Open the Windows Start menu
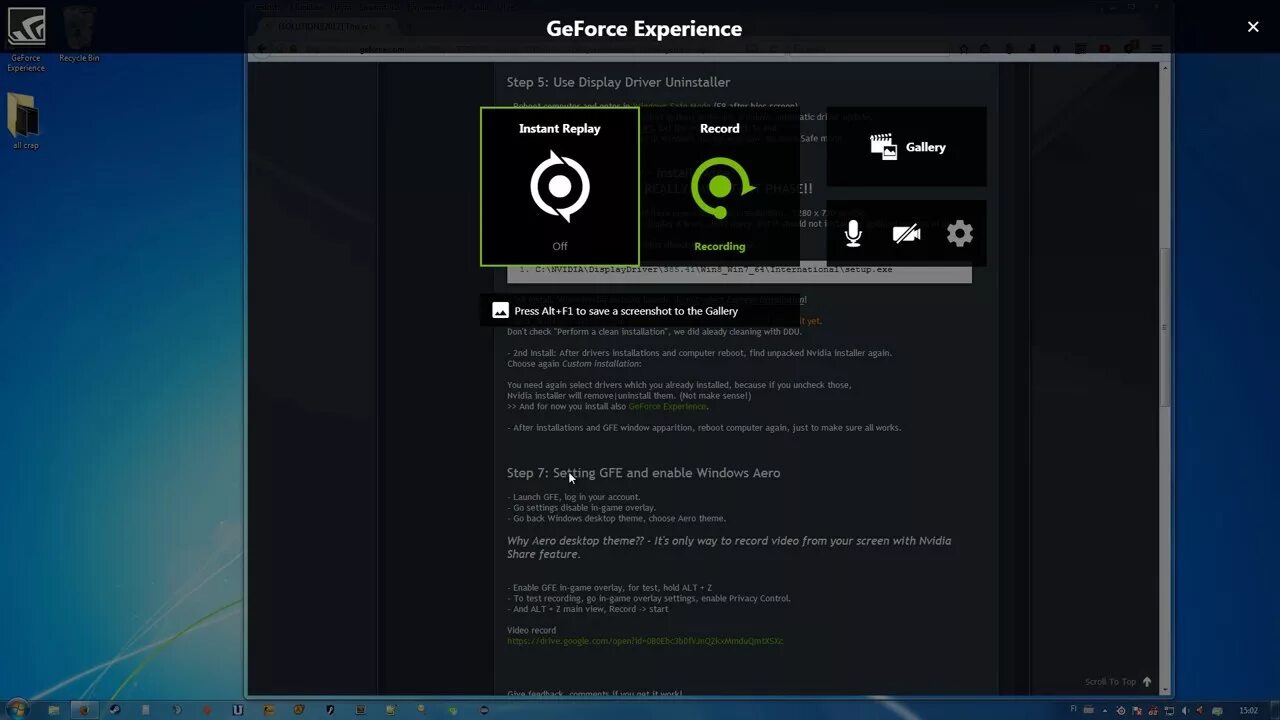Viewport: 1280px width, 720px height. click(x=18, y=709)
